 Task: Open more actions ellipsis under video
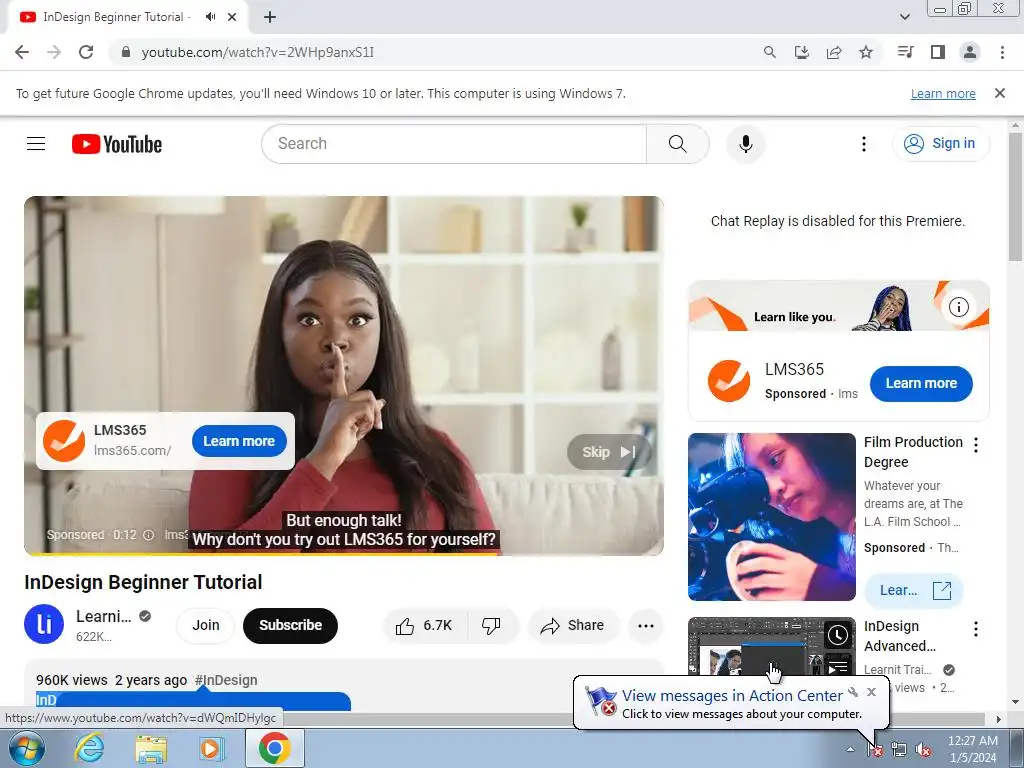(646, 626)
